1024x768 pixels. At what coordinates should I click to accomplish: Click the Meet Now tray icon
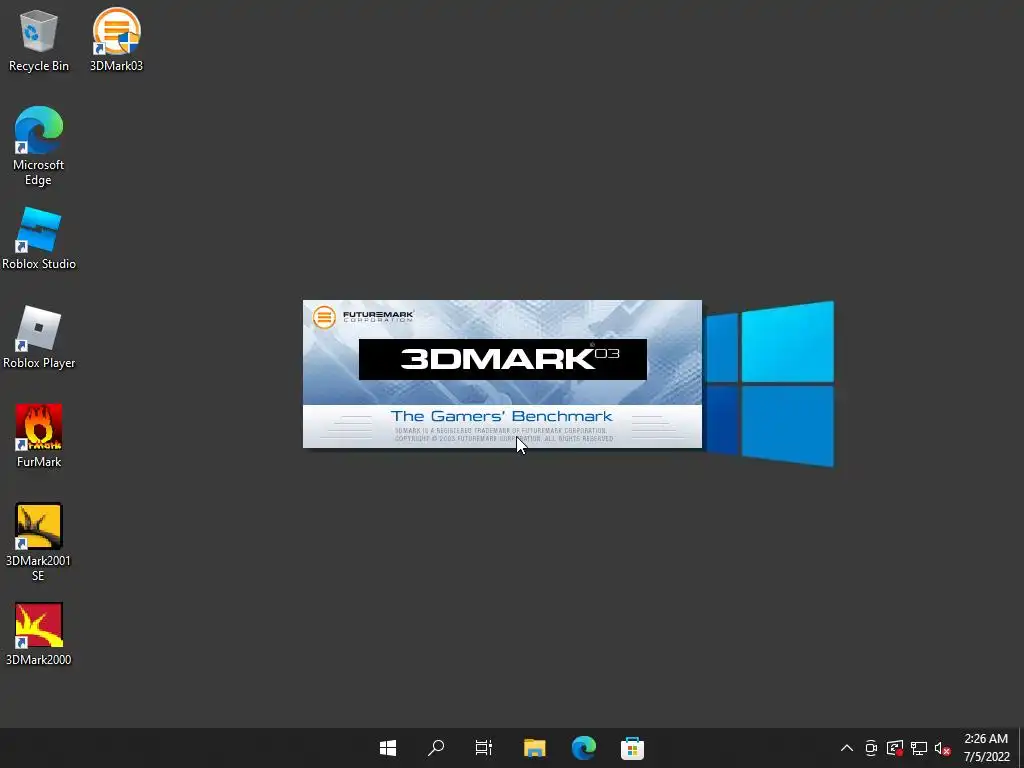pyautogui.click(x=871, y=748)
